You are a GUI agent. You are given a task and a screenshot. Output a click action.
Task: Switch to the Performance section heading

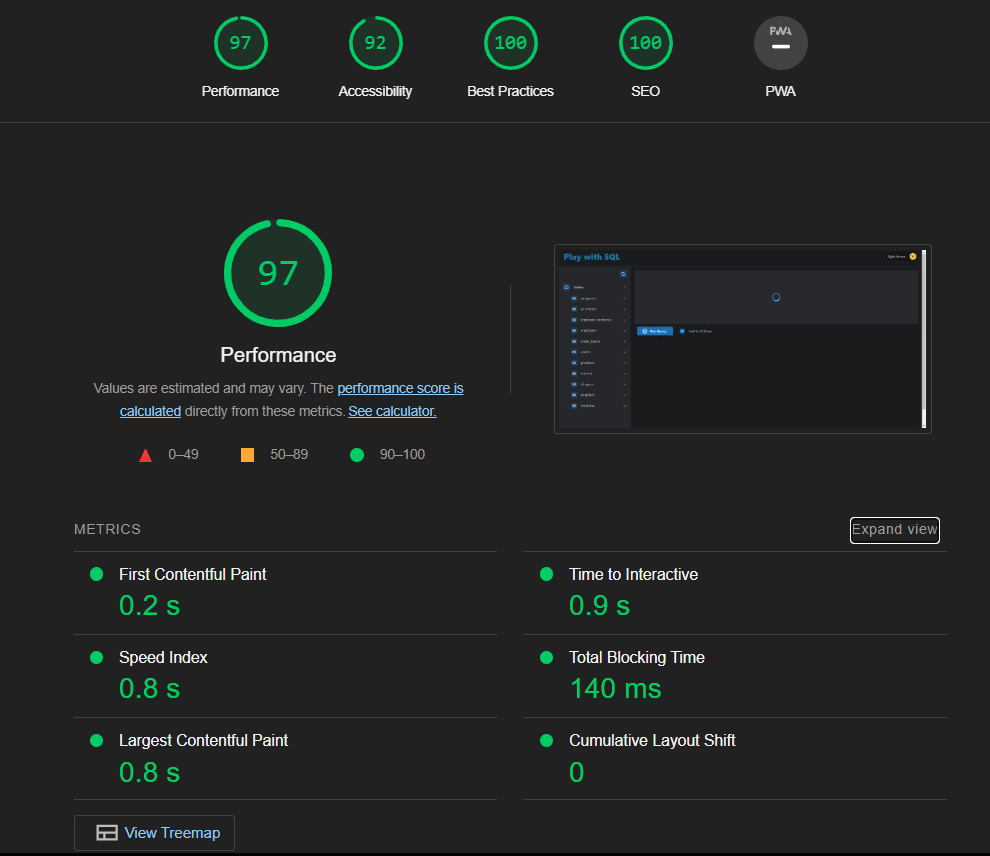[x=278, y=354]
